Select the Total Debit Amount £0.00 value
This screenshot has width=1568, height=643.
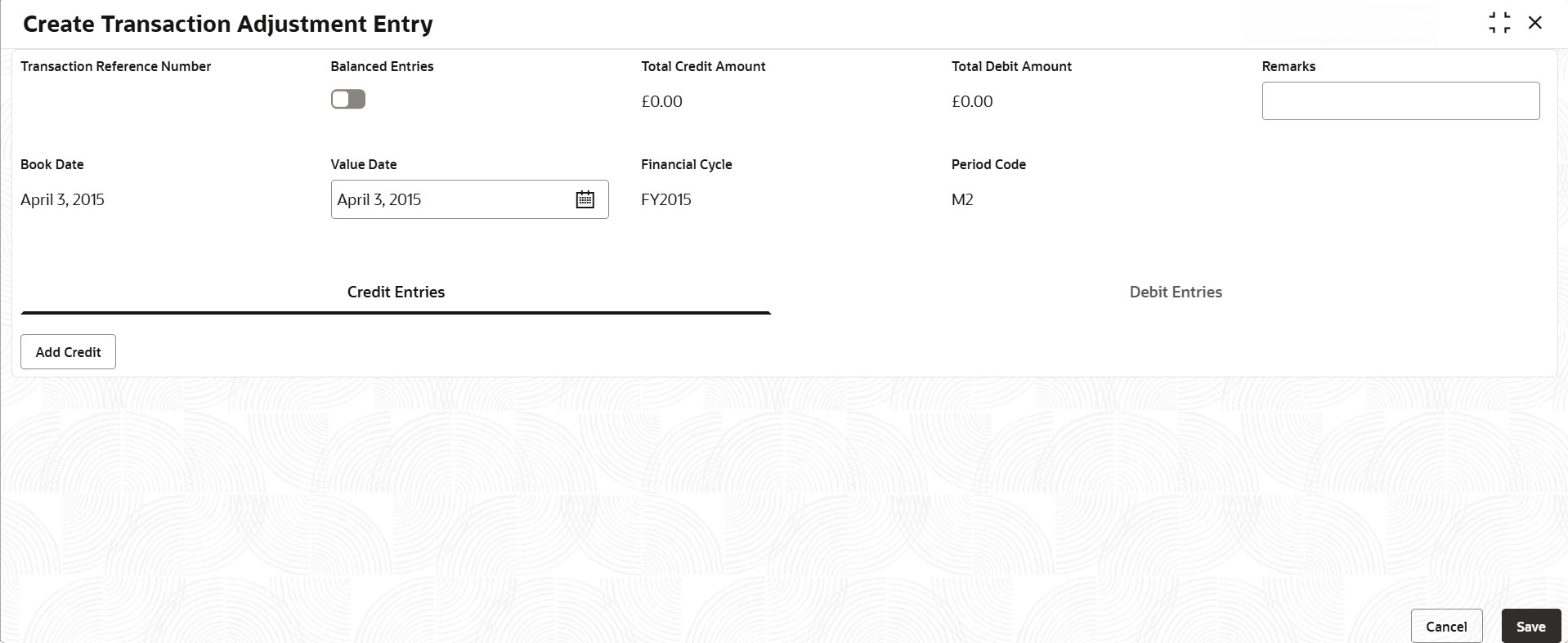[x=972, y=102]
